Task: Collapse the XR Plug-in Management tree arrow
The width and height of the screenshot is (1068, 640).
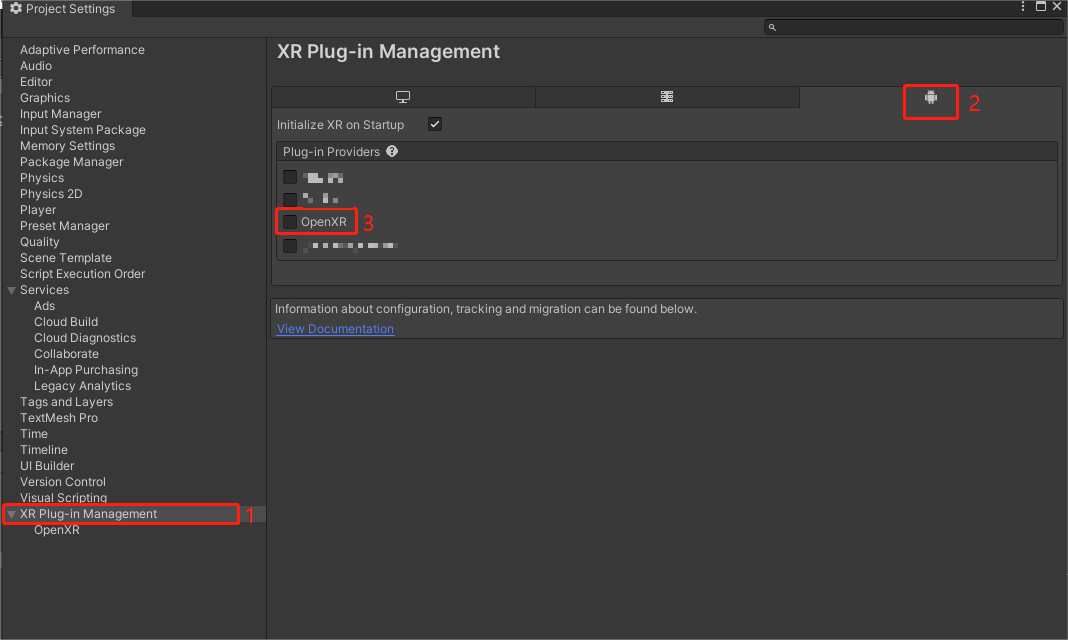Action: point(11,514)
